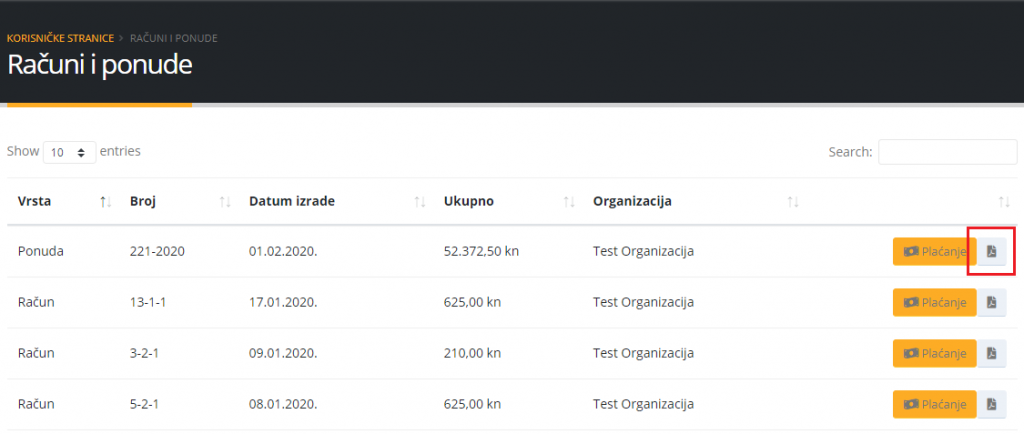Sort by Datum izrade column

(x=420, y=202)
